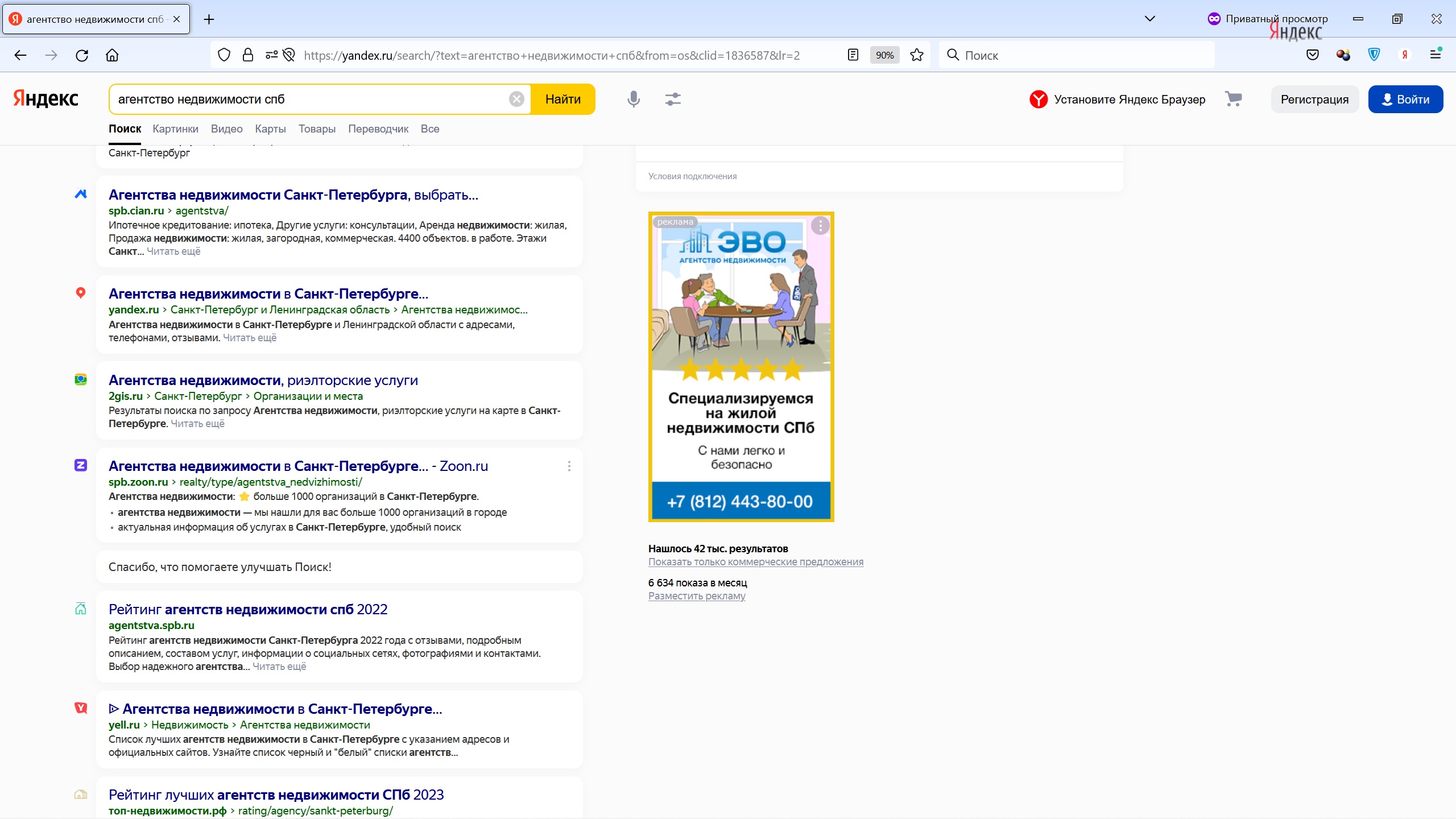Open the yandex.ru maps result title

pyautogui.click(x=268, y=293)
